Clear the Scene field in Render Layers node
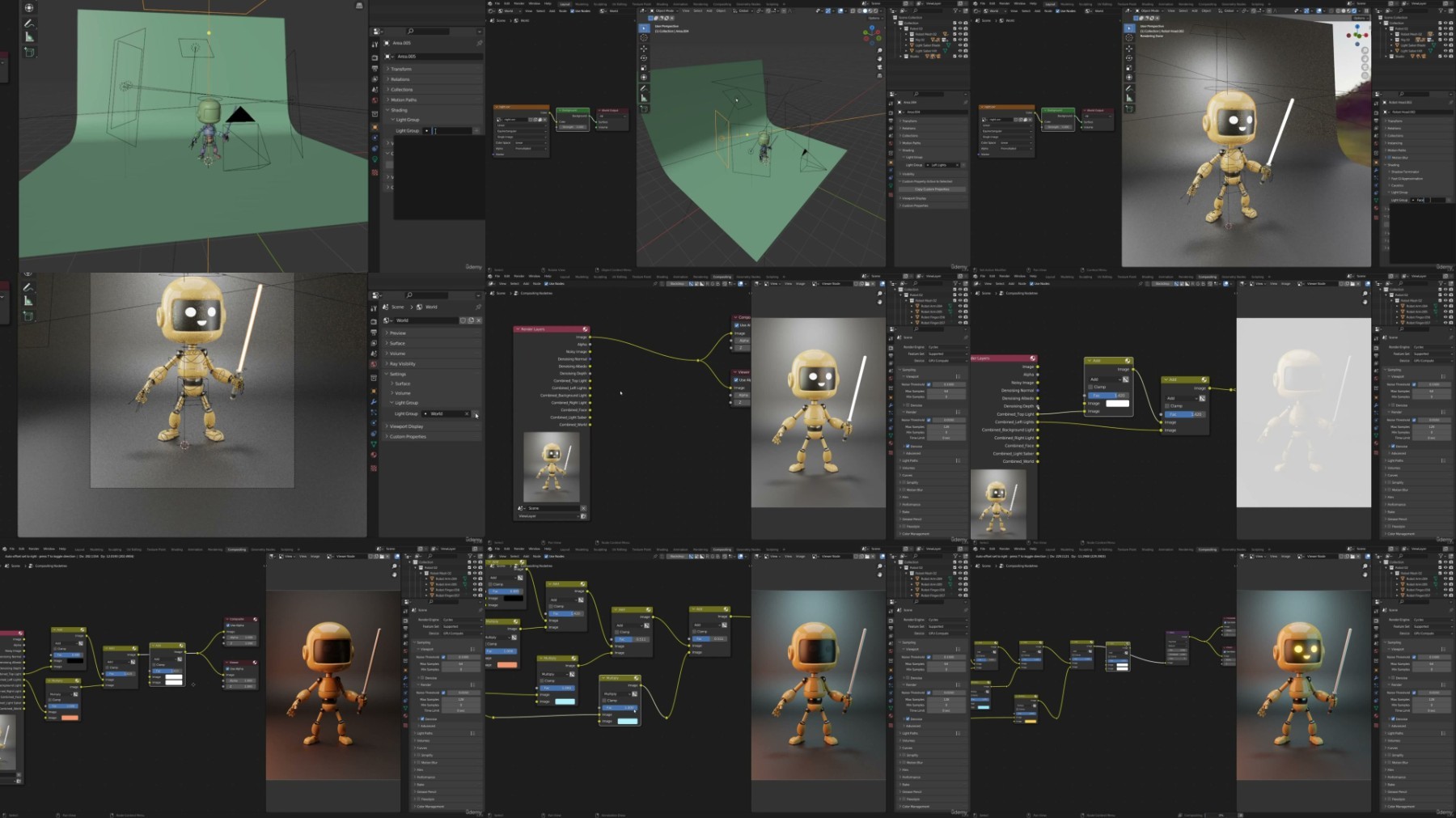Screen dimensions: 1456x818 583,508
